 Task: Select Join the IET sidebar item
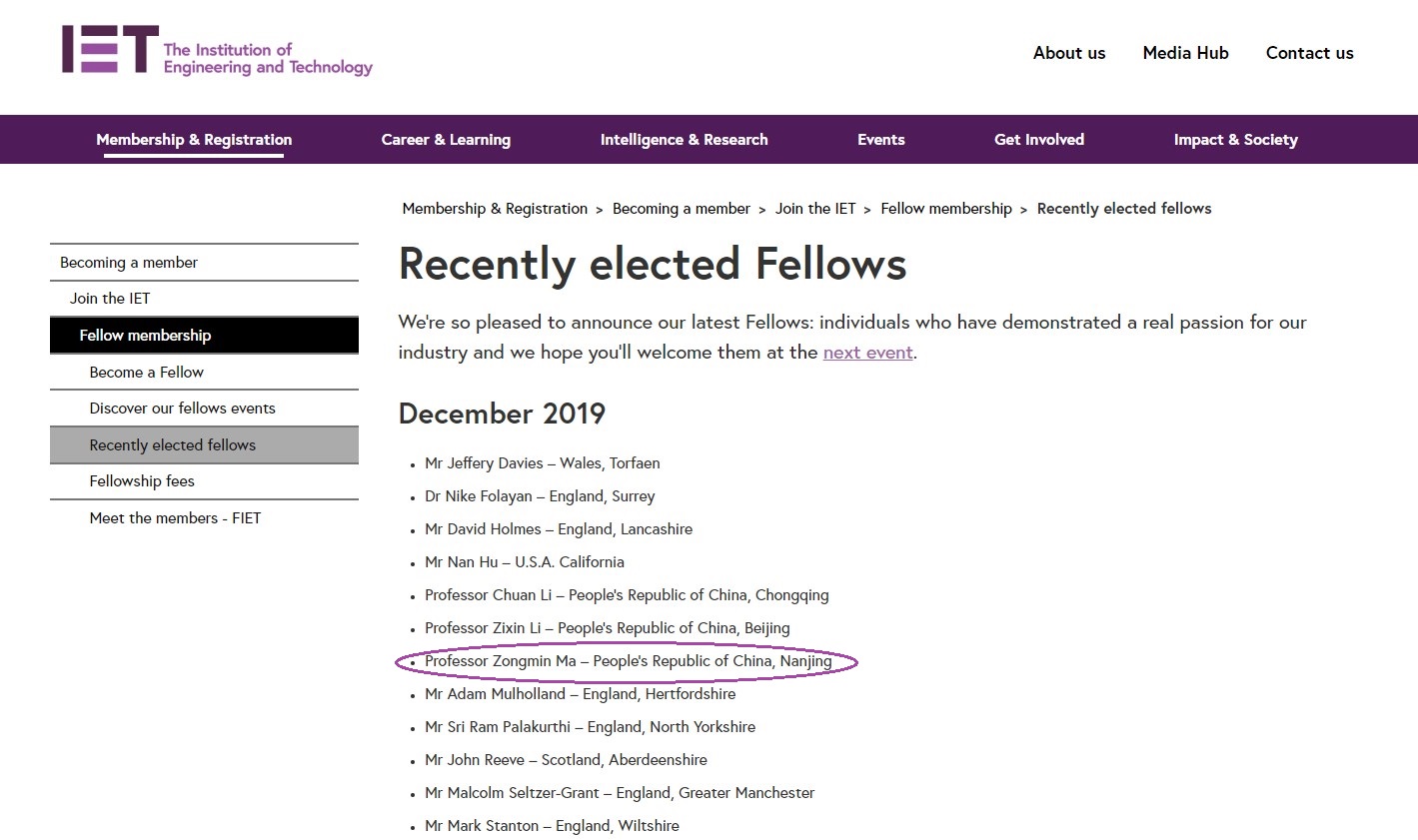(110, 299)
